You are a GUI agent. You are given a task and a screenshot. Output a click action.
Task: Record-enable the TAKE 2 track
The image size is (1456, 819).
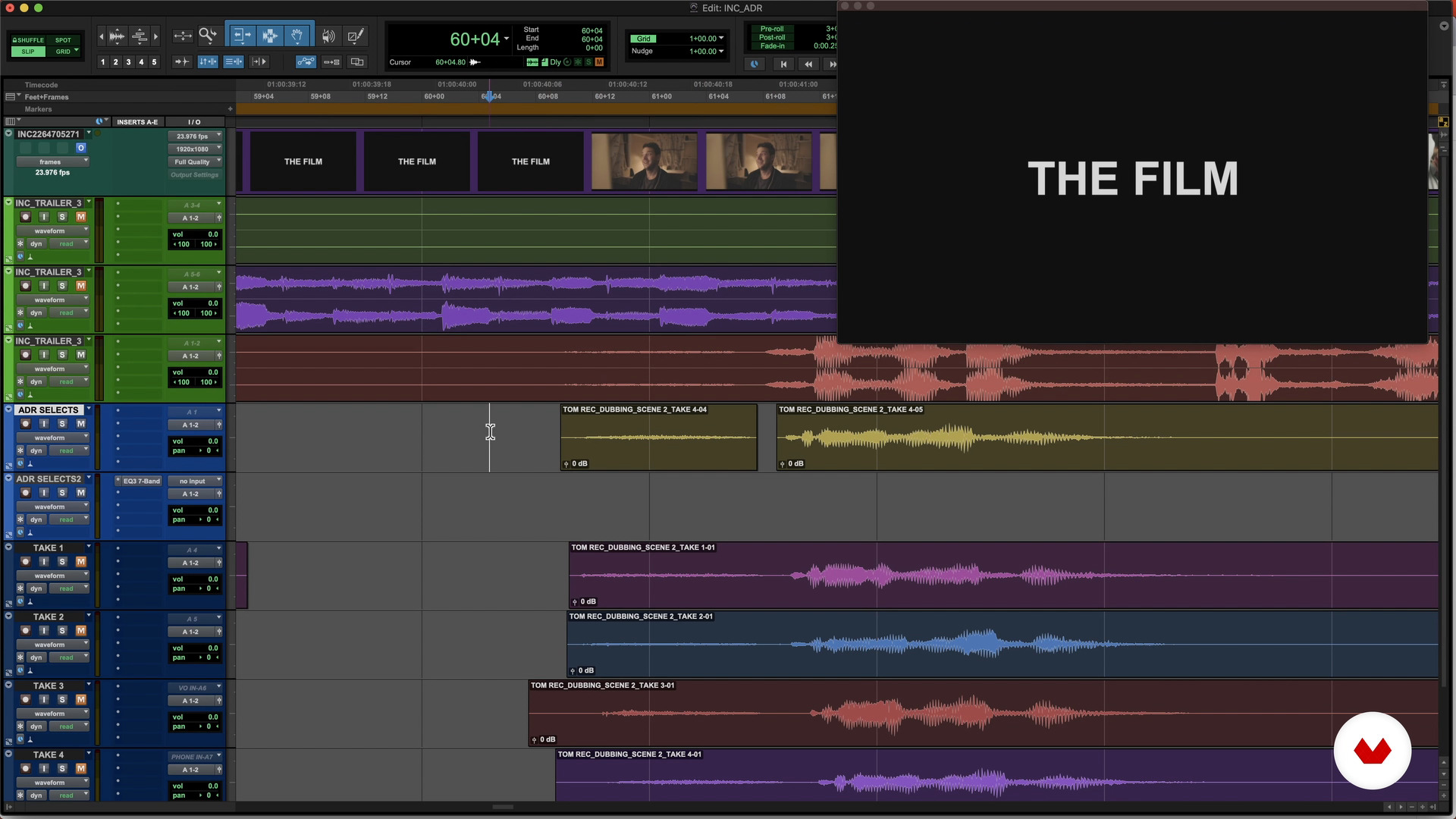[x=26, y=631]
